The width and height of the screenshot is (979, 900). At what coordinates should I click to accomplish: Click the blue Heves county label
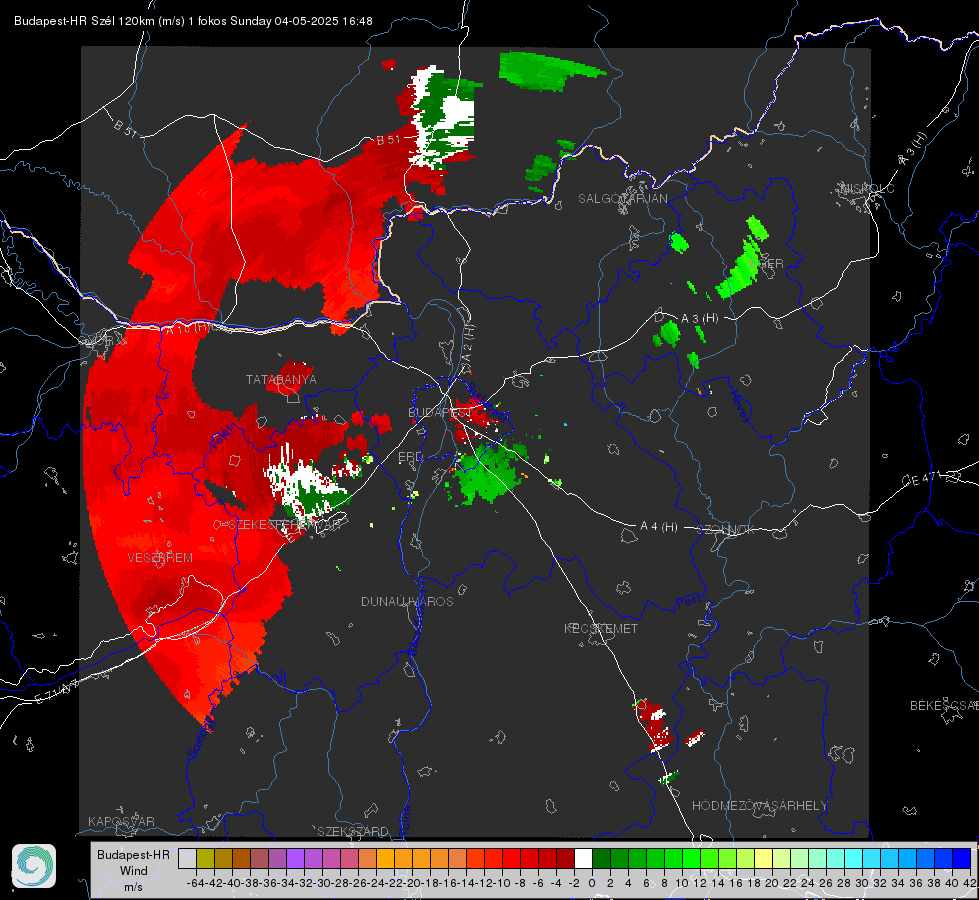(739, 407)
